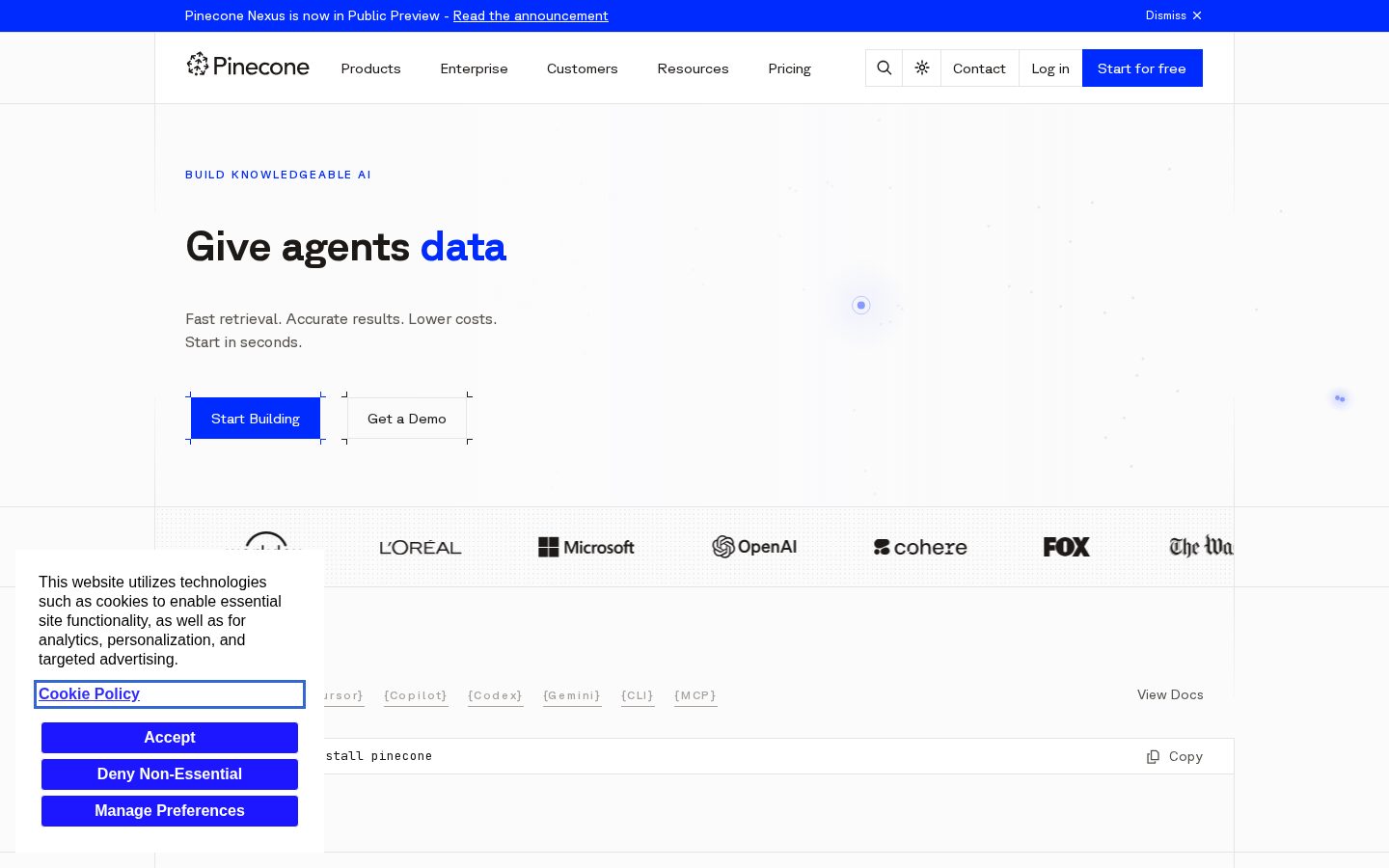Screen dimensions: 1389x868
Task: Click the 'Give agents data' heading
Action: point(345,248)
